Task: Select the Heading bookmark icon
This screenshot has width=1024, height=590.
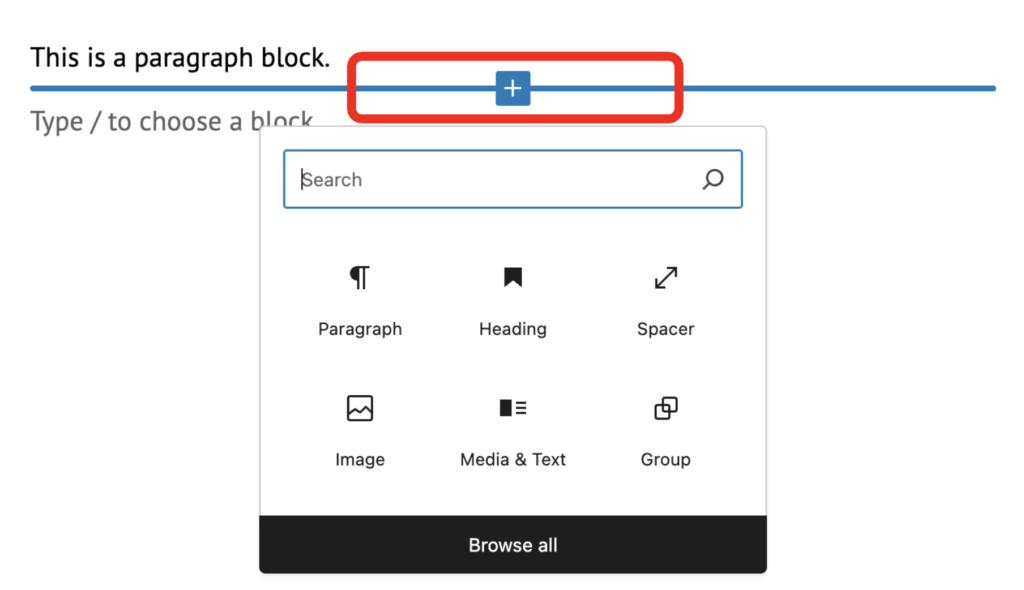Action: 513,278
